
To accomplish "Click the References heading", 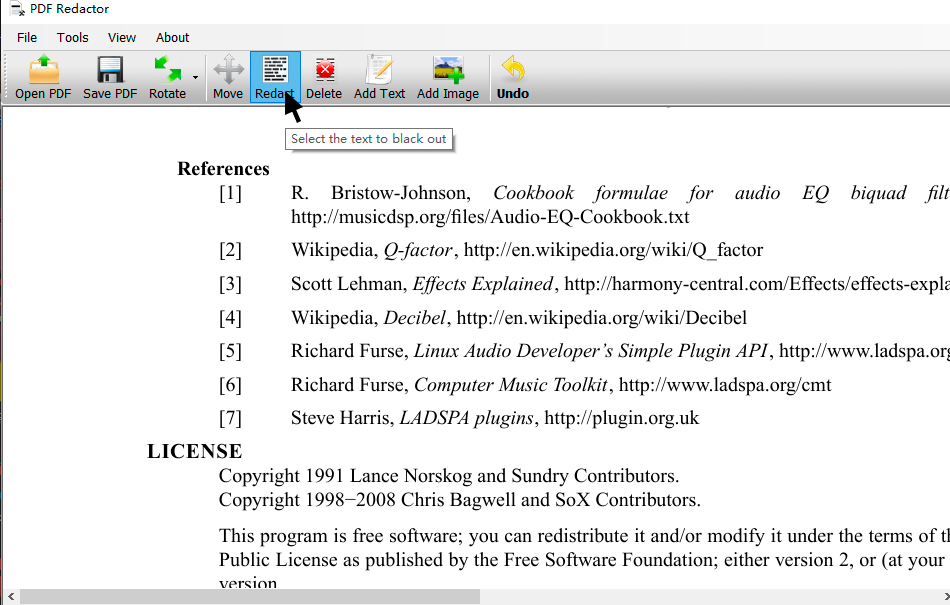I will click(x=224, y=169).
